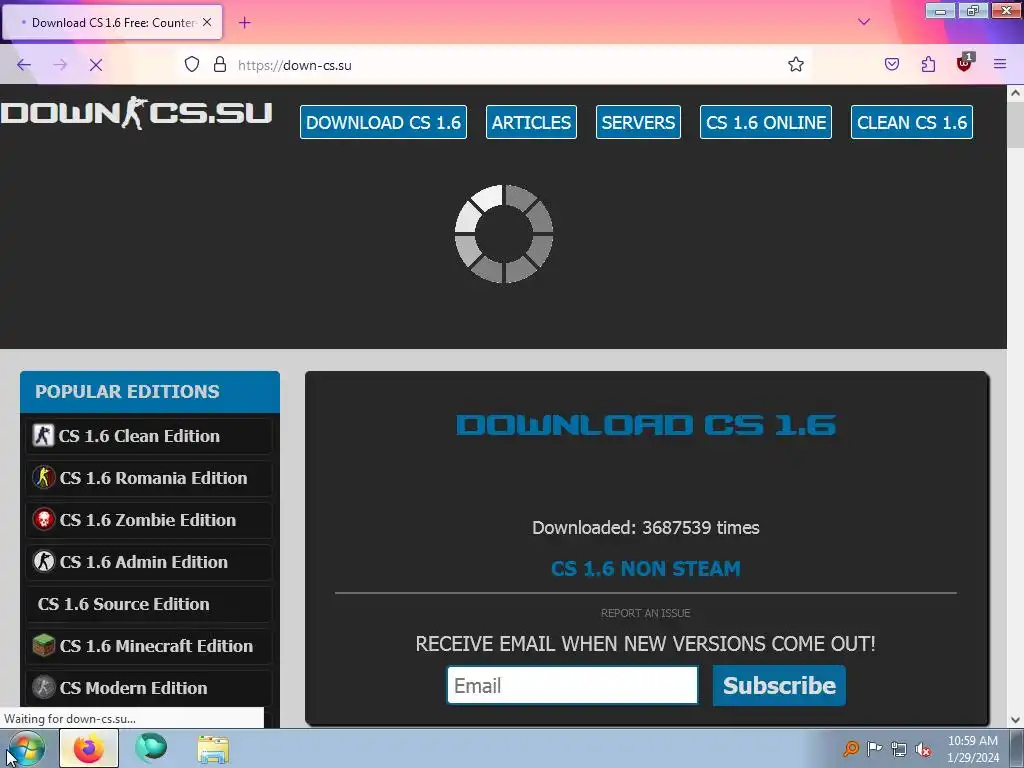The image size is (1024, 768).
Task: Open the SERVERS nav button
Action: [x=638, y=122]
